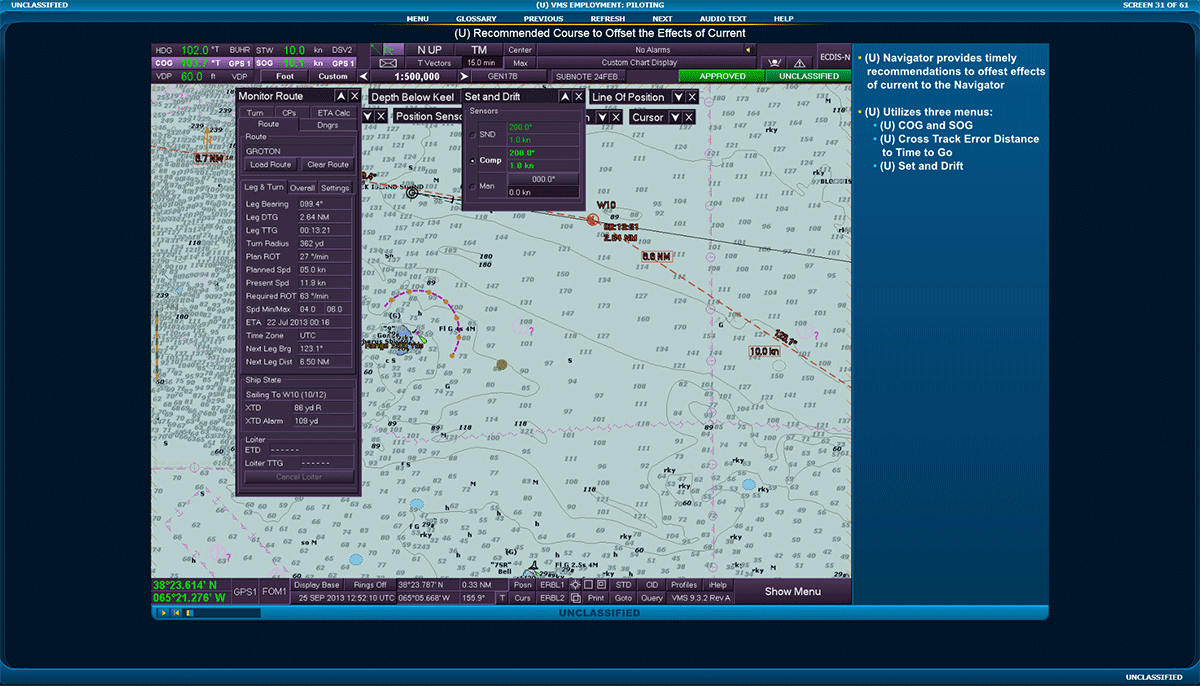Click Clear Route button
This screenshot has width=1200, height=686.
pyautogui.click(x=328, y=165)
